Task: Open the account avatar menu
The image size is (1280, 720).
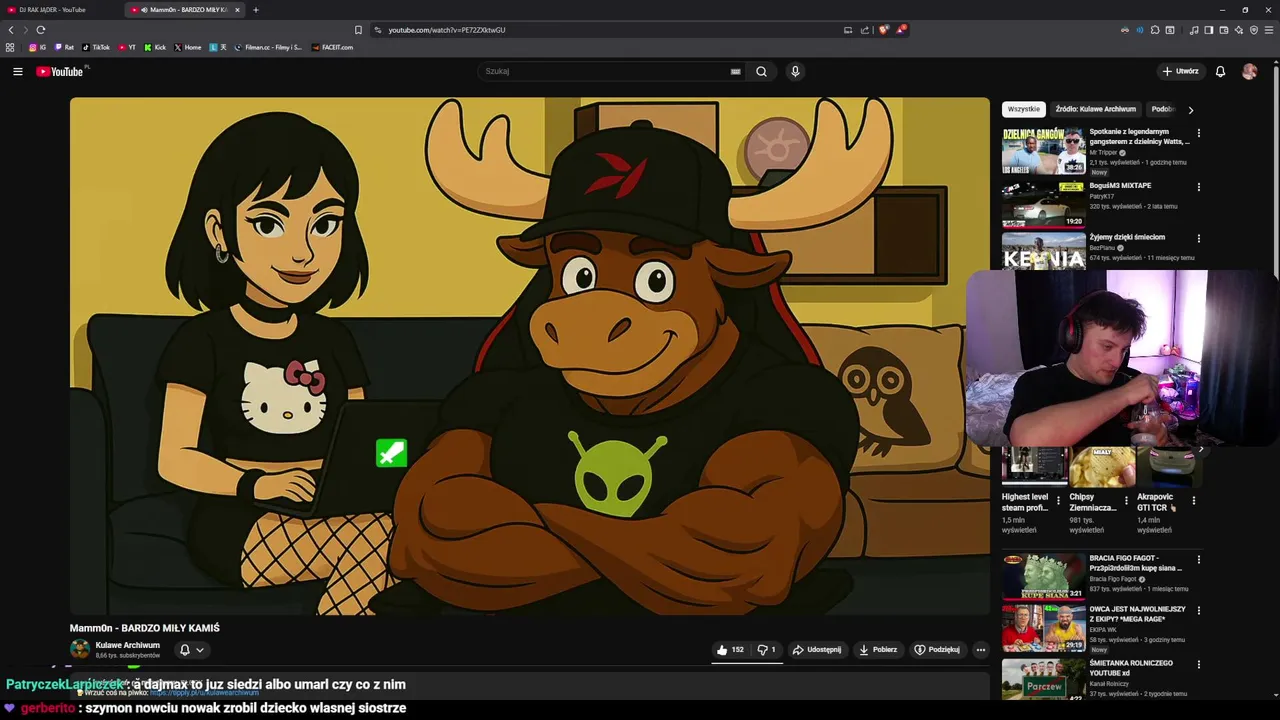Action: click(1249, 71)
